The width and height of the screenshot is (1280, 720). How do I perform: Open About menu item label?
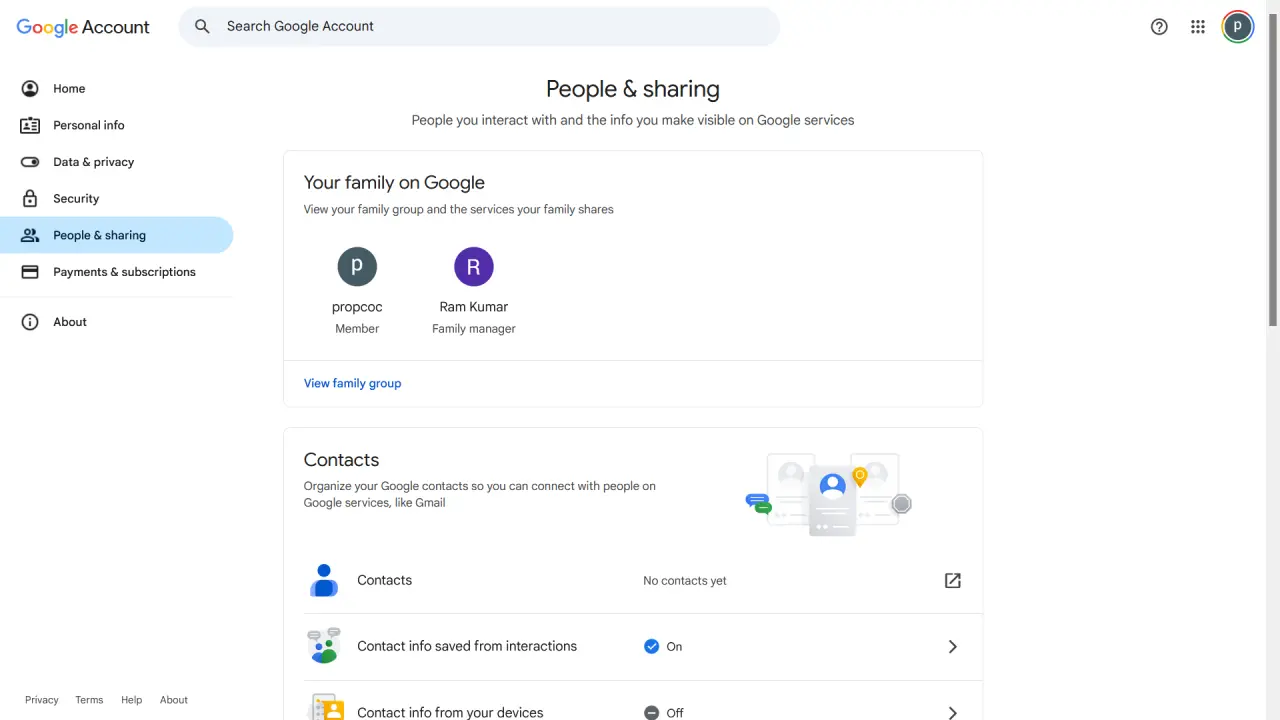[x=70, y=322]
